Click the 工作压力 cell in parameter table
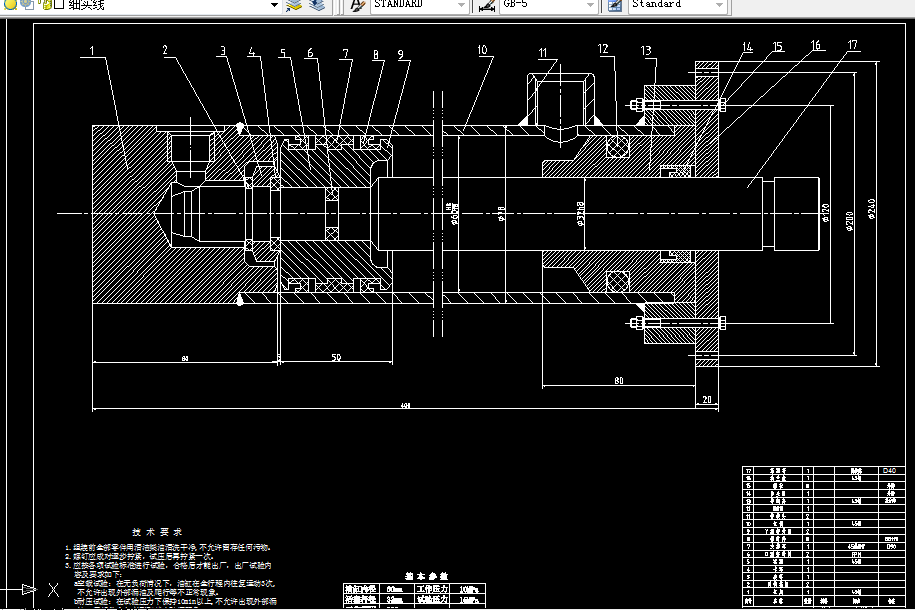 432,589
